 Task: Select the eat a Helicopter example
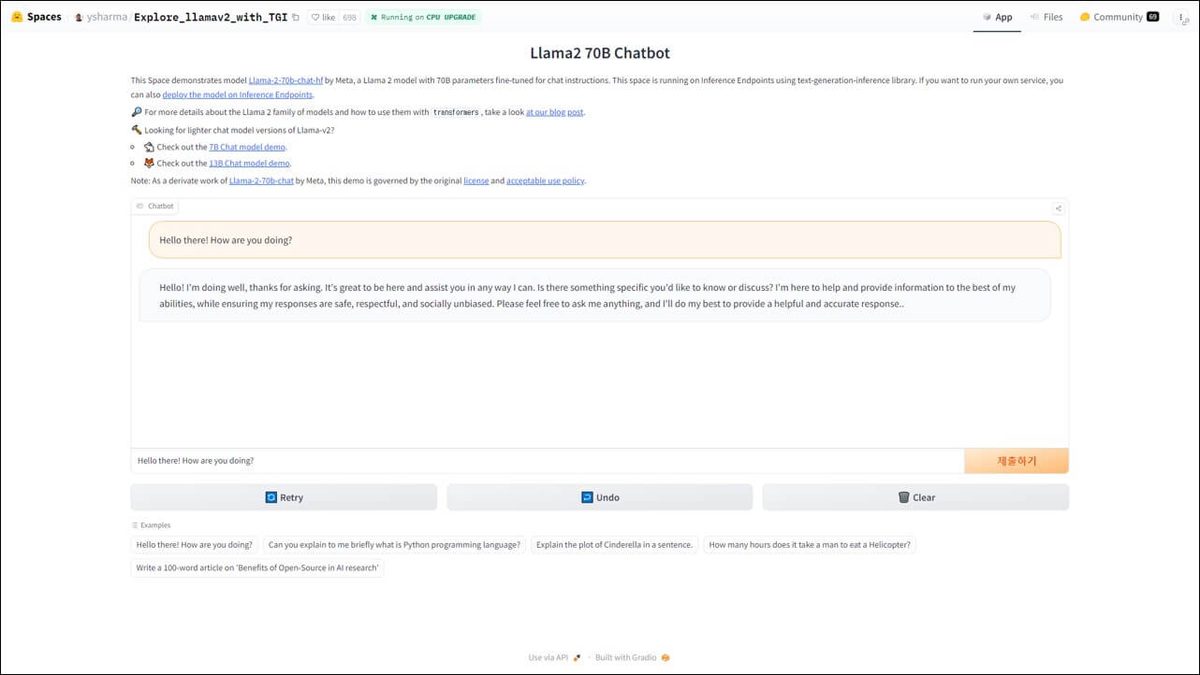[809, 545]
